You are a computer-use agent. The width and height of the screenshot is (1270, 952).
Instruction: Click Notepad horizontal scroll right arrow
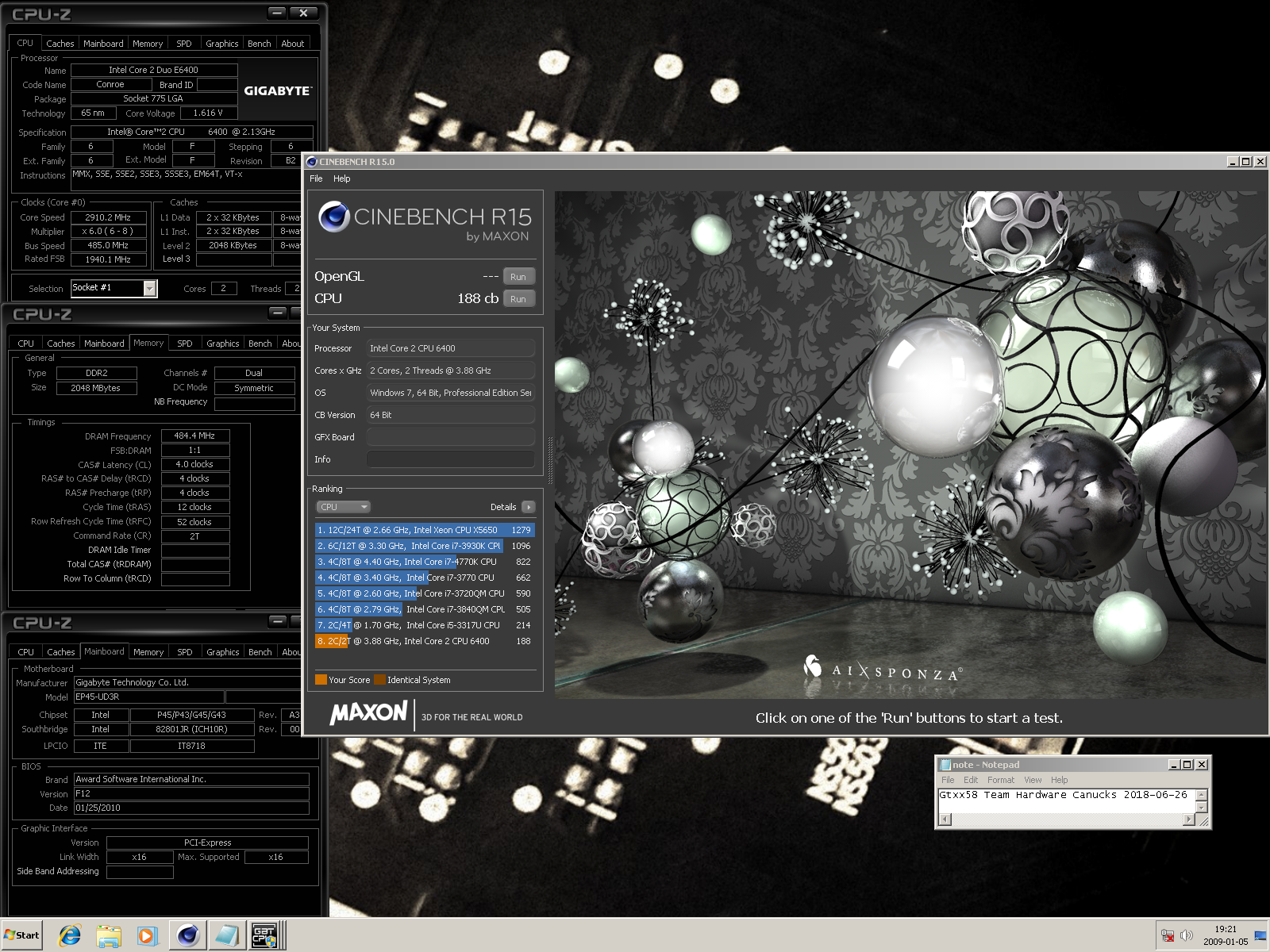[1189, 820]
